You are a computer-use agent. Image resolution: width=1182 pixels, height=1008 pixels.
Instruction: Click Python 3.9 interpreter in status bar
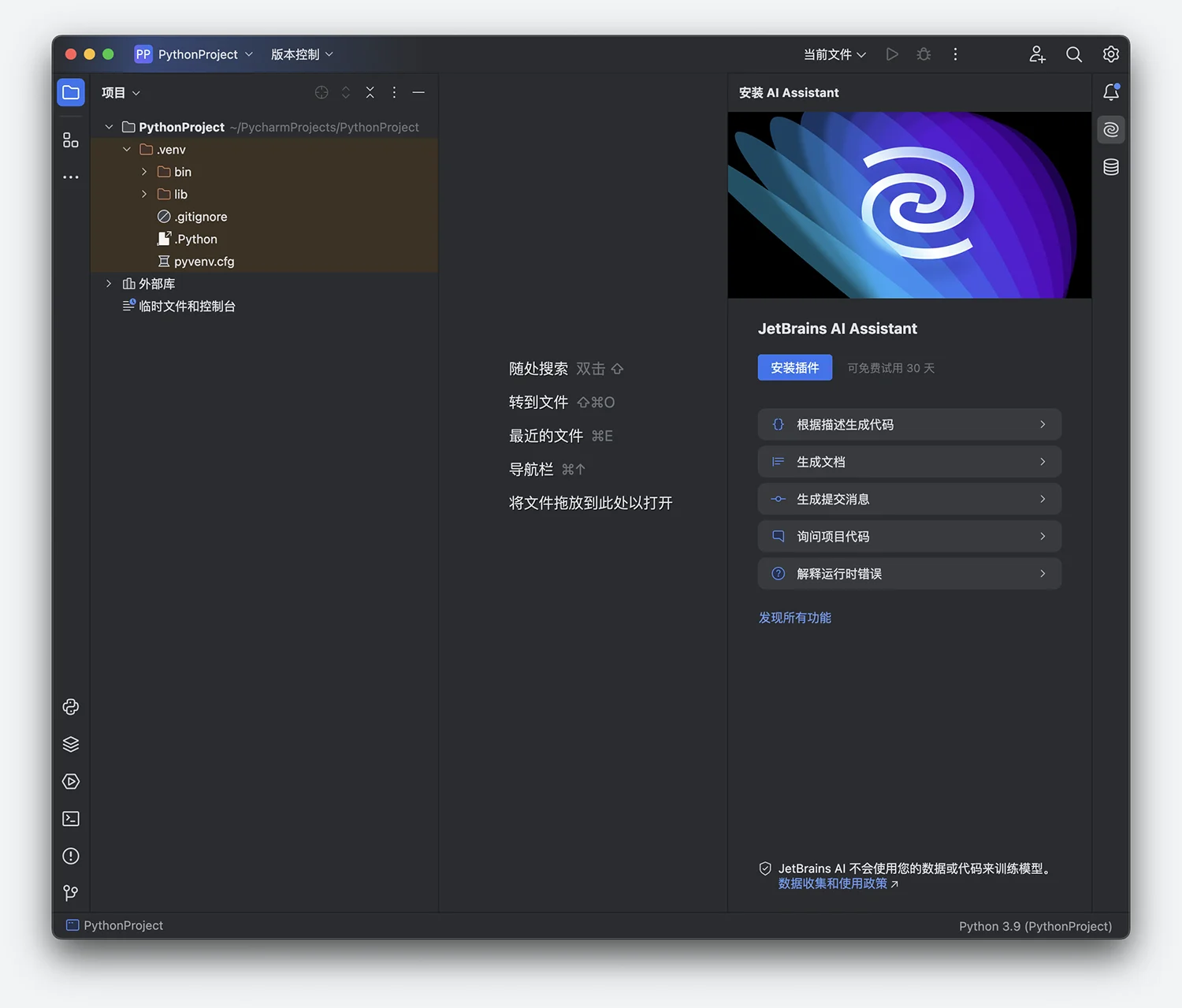point(1035,926)
